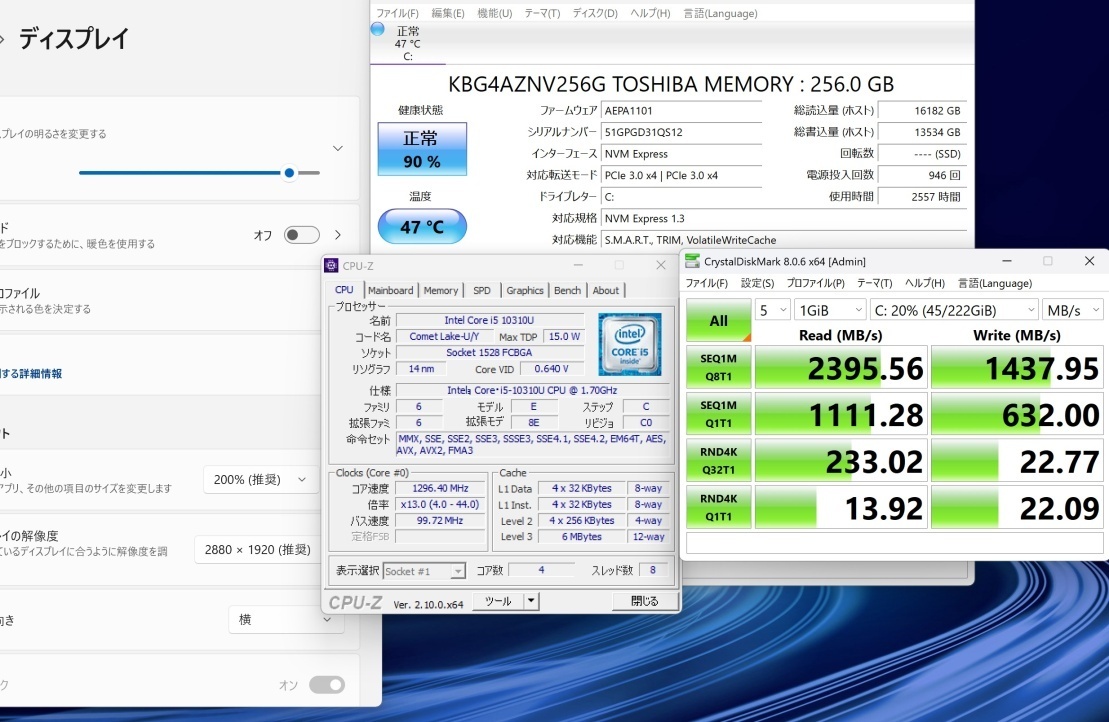Open CrystalDiskMark プロファイル(P) menu

815,283
